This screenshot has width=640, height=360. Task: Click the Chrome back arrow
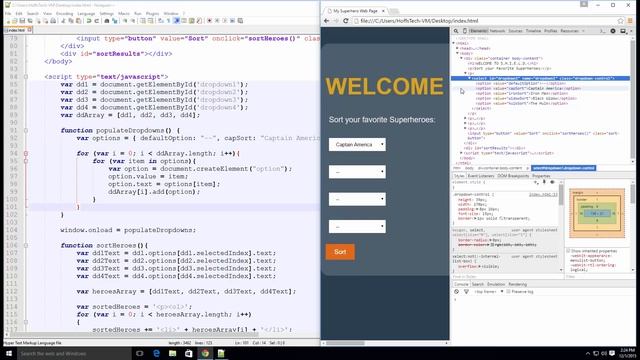[x=327, y=21]
